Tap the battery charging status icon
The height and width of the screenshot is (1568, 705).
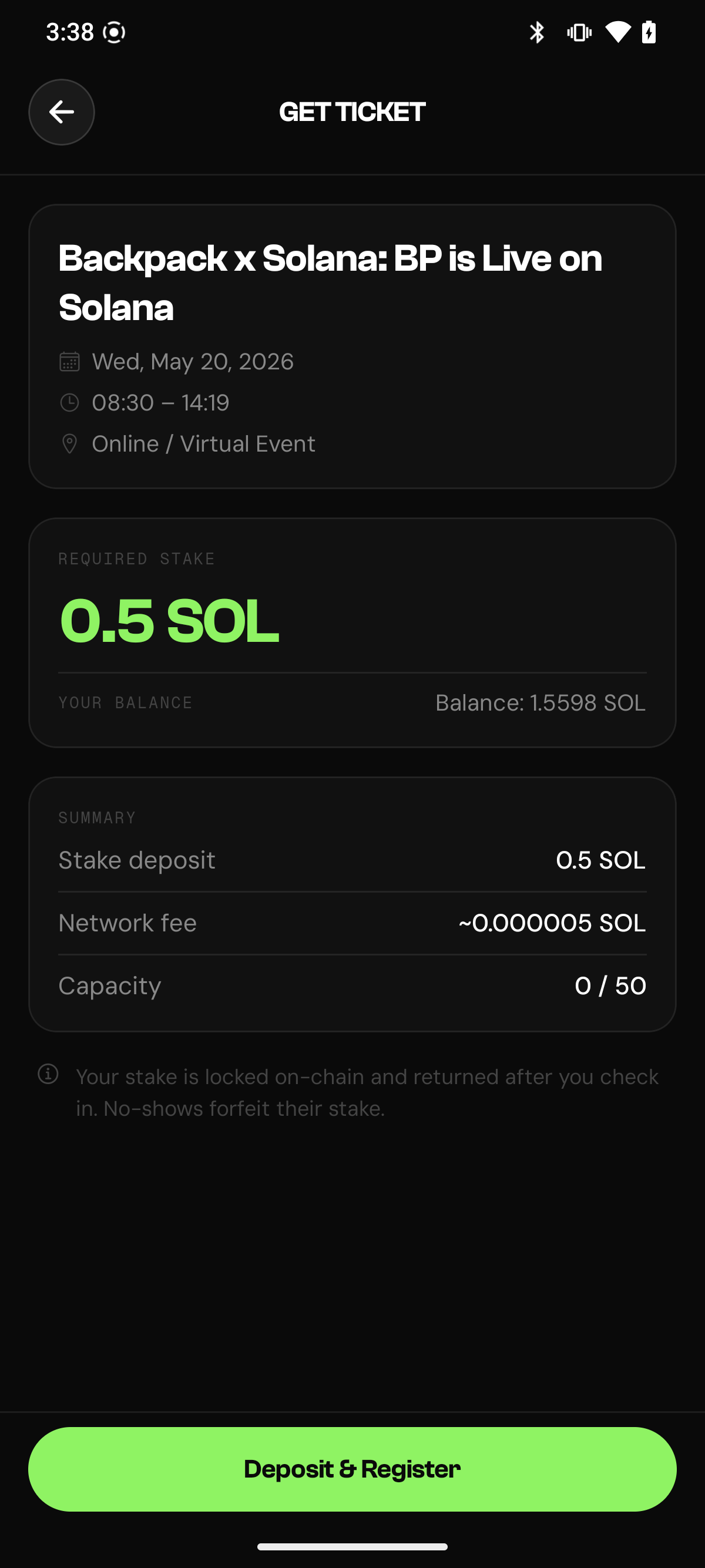click(x=649, y=32)
